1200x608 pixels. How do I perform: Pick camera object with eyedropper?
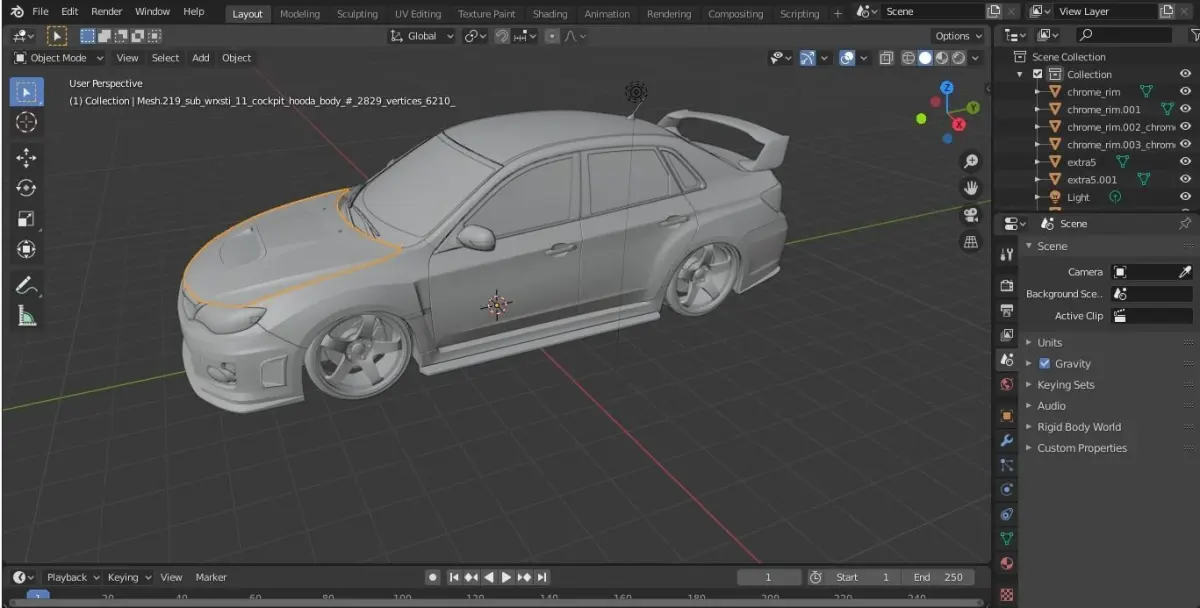click(x=1185, y=272)
